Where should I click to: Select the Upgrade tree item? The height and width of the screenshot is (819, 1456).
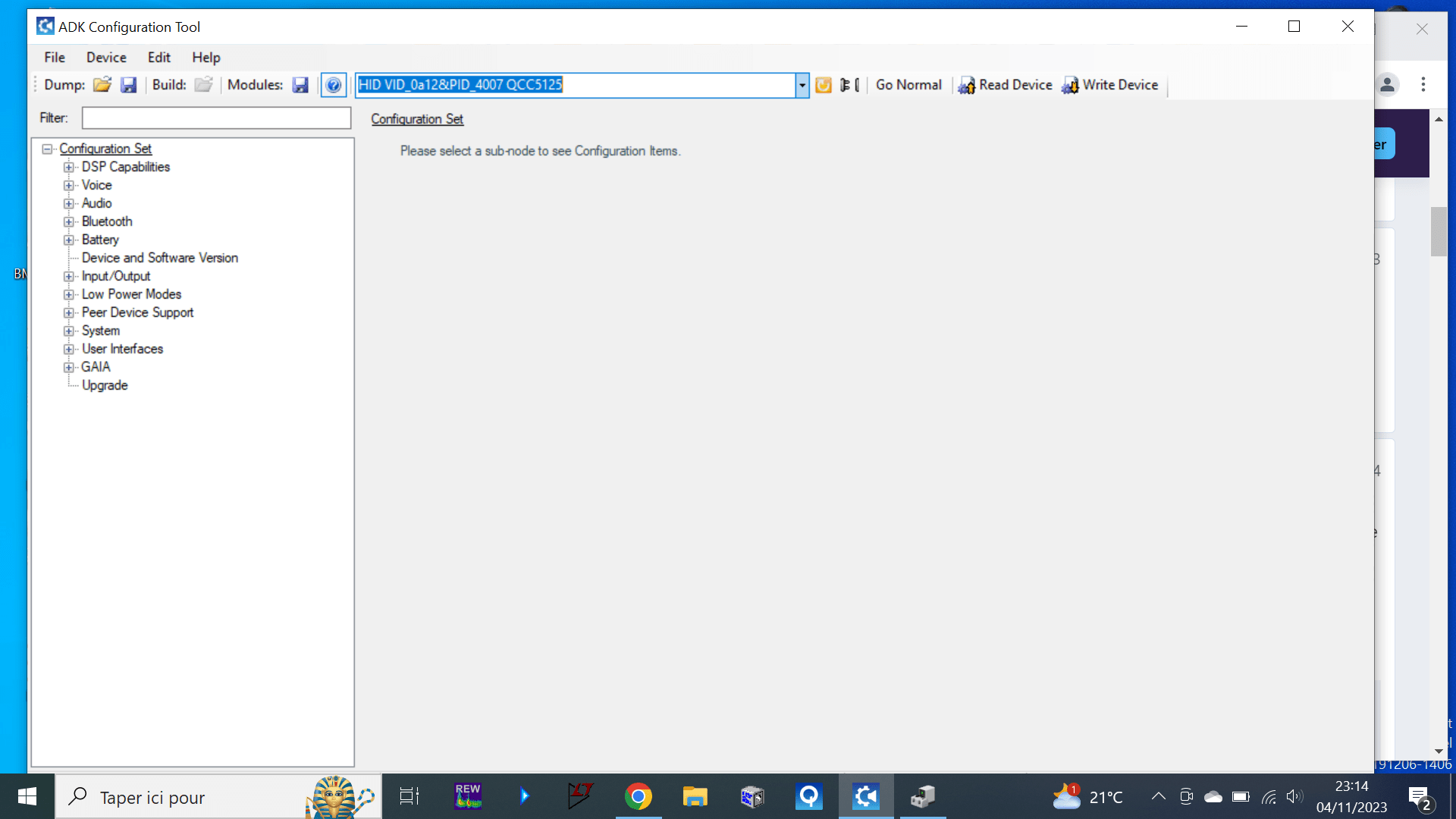pyautogui.click(x=105, y=385)
